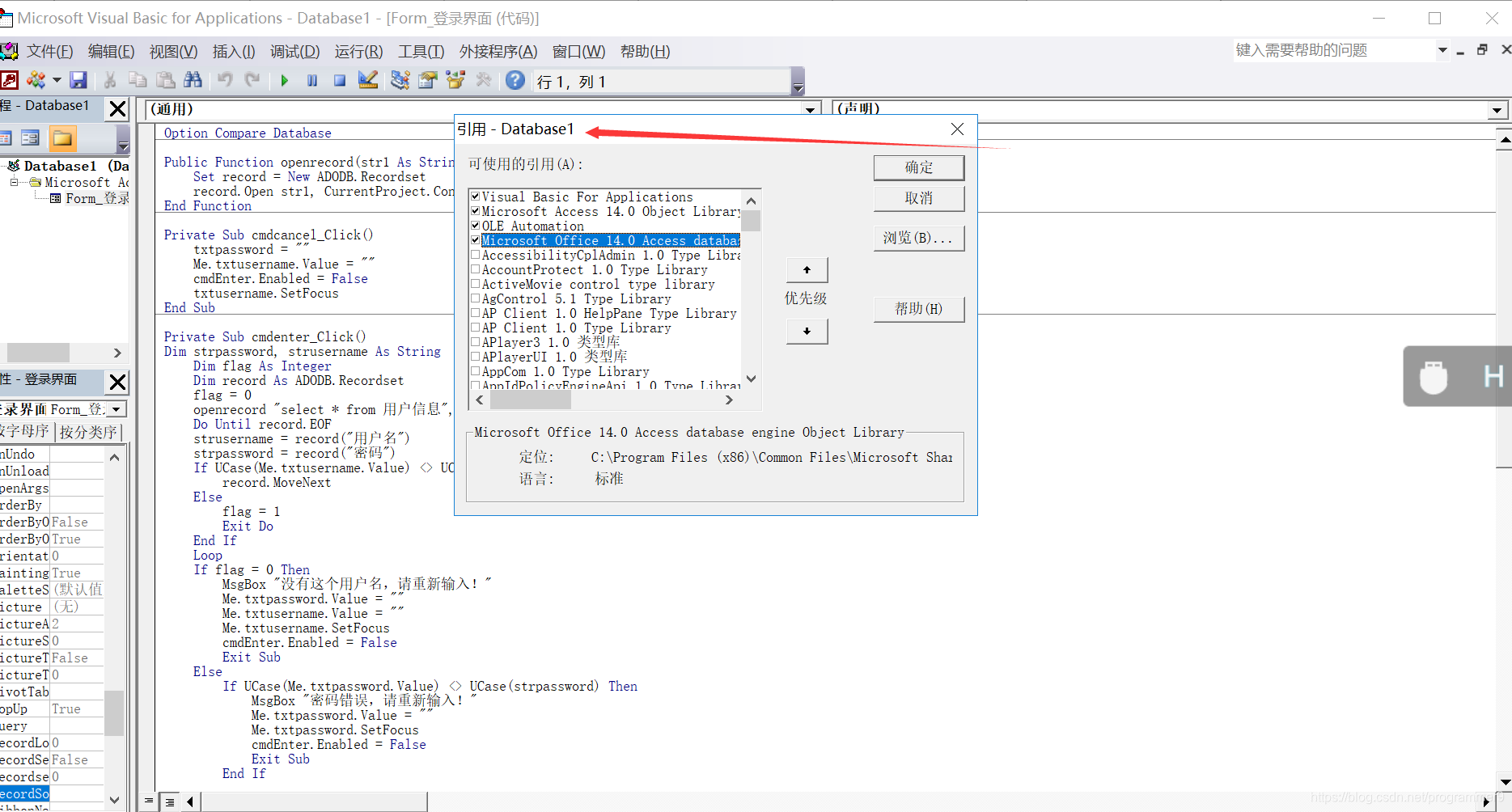Open the 工具(T) menu
Viewport: 1512px width, 812px height.
pyautogui.click(x=421, y=51)
